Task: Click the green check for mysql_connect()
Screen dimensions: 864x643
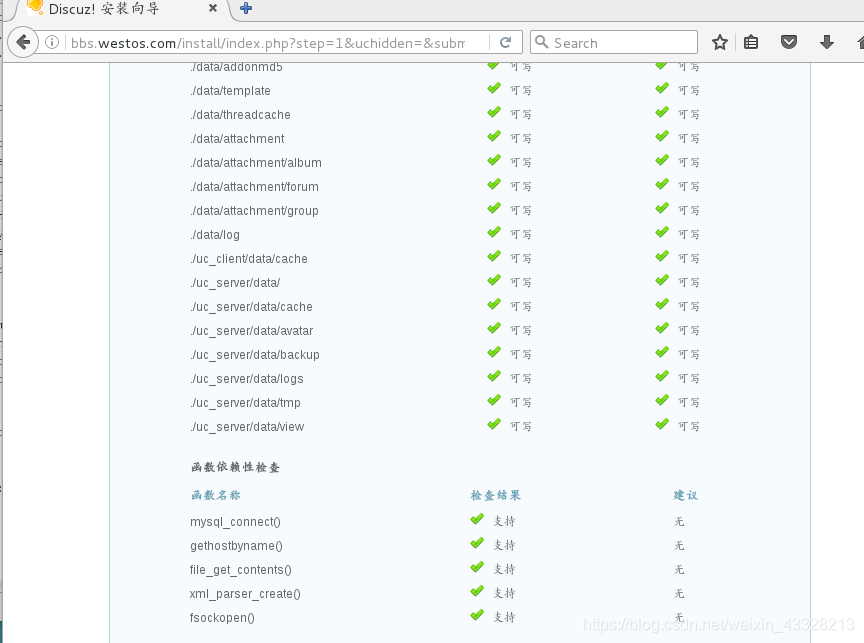Action: [477, 519]
